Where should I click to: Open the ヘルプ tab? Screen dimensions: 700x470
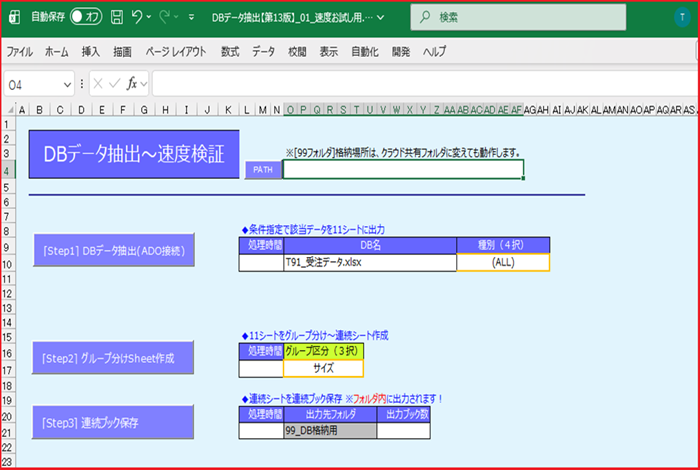coord(434,52)
